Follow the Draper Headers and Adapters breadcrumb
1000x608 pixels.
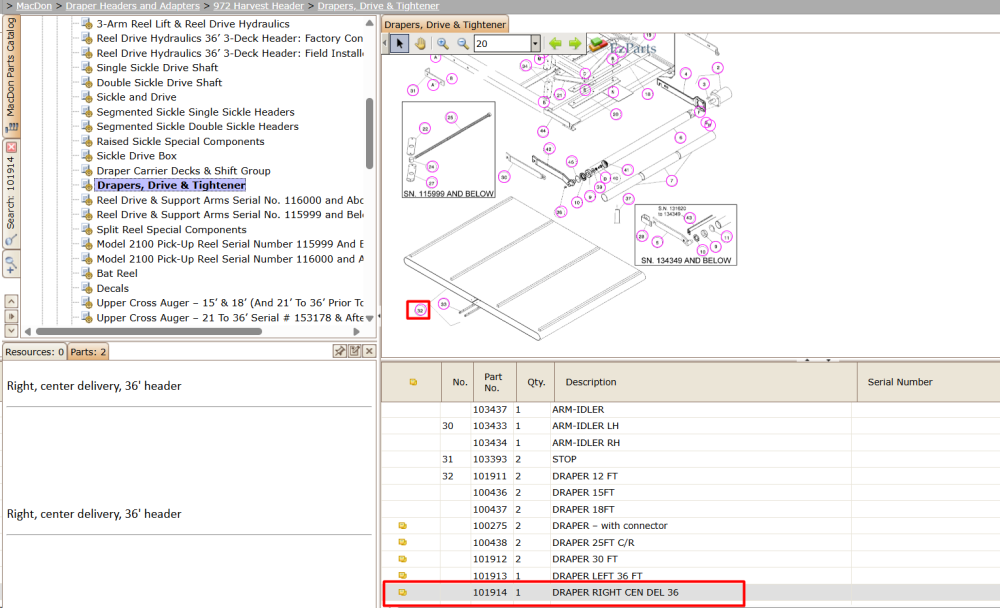[133, 6]
